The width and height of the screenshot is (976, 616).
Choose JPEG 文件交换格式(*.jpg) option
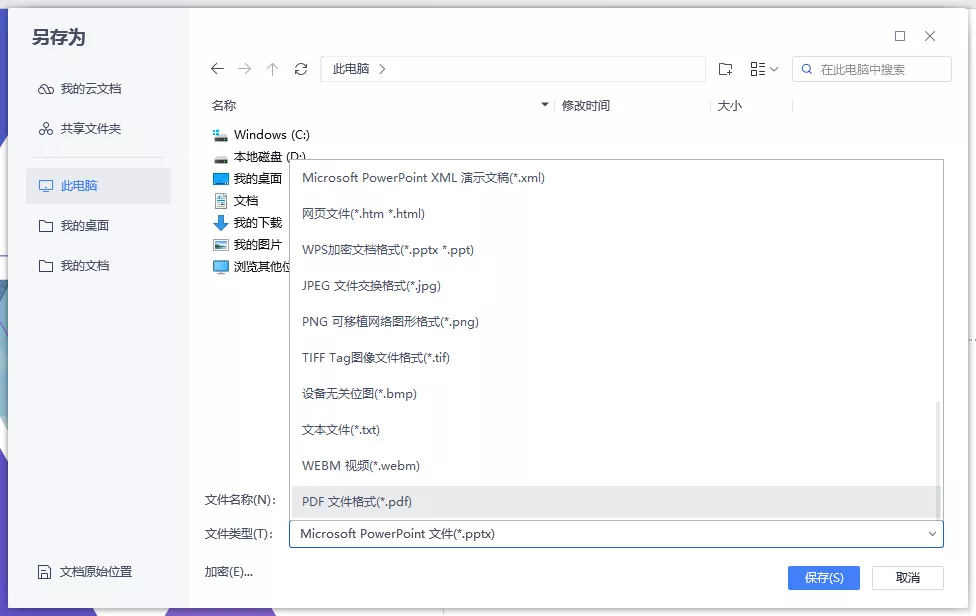[x=616, y=286]
